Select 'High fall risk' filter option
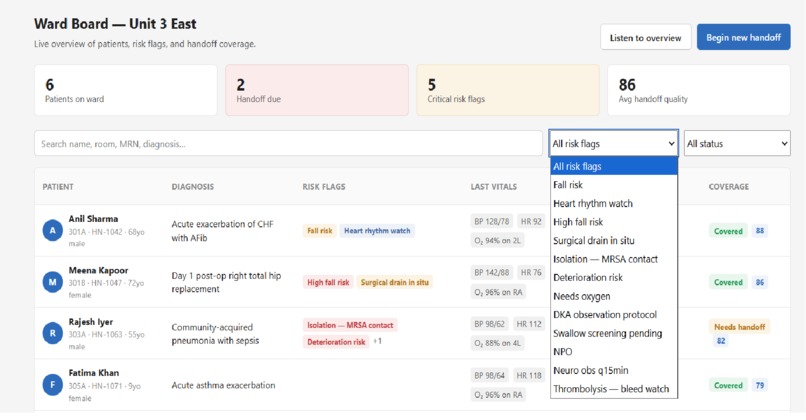Viewport: 806px width, 420px height. (x=614, y=222)
